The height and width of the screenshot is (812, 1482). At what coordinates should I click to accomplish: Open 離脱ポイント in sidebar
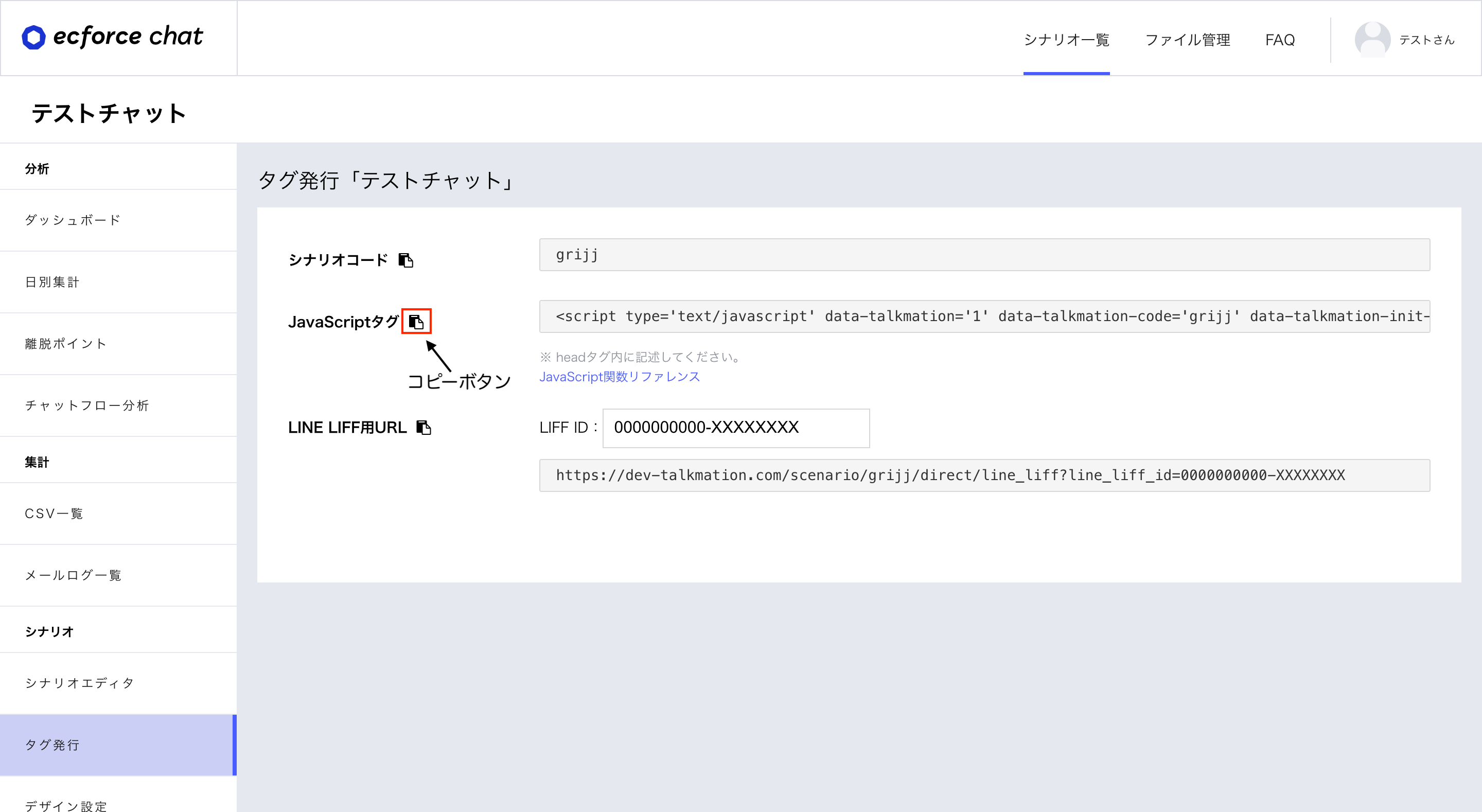(x=118, y=344)
